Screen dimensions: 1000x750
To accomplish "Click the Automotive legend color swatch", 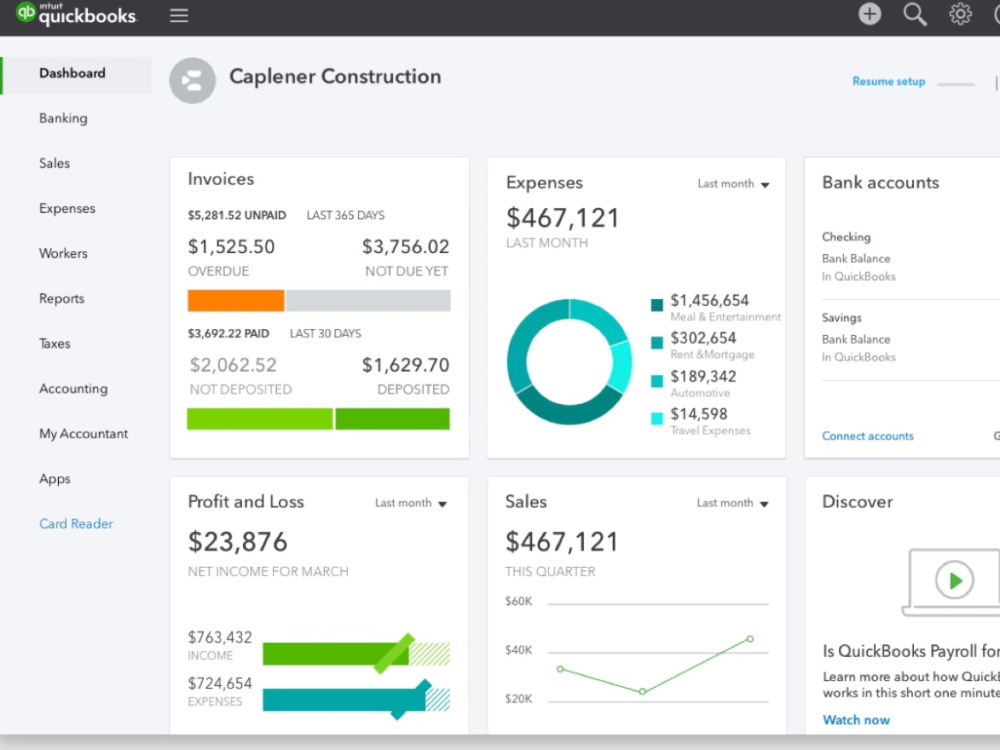I will [656, 381].
